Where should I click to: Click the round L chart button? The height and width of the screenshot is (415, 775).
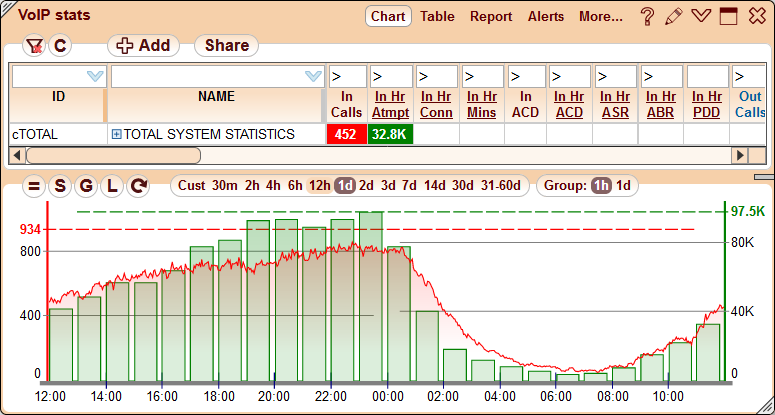tap(112, 186)
